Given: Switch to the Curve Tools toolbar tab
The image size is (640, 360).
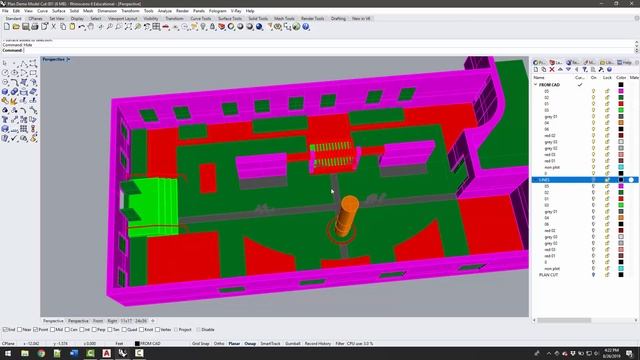Looking at the screenshot, I should [x=201, y=18].
